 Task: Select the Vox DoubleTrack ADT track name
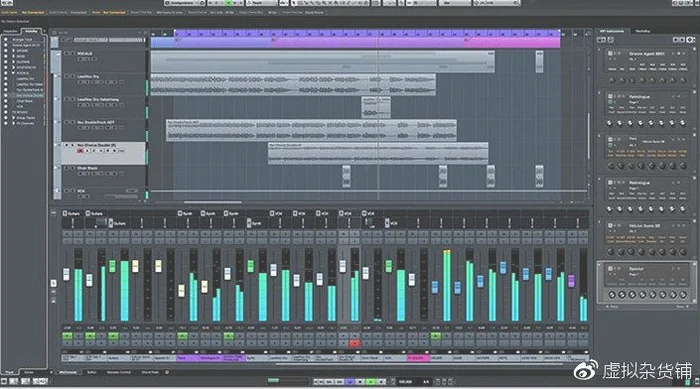(x=95, y=122)
